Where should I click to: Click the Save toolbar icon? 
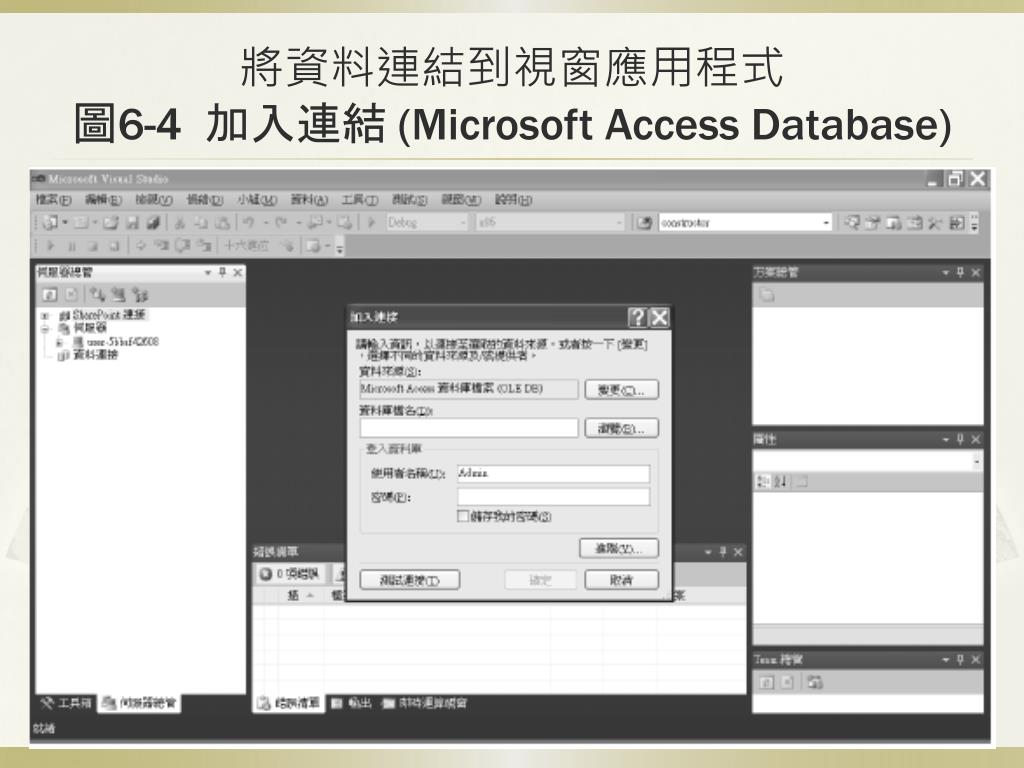click(x=133, y=223)
